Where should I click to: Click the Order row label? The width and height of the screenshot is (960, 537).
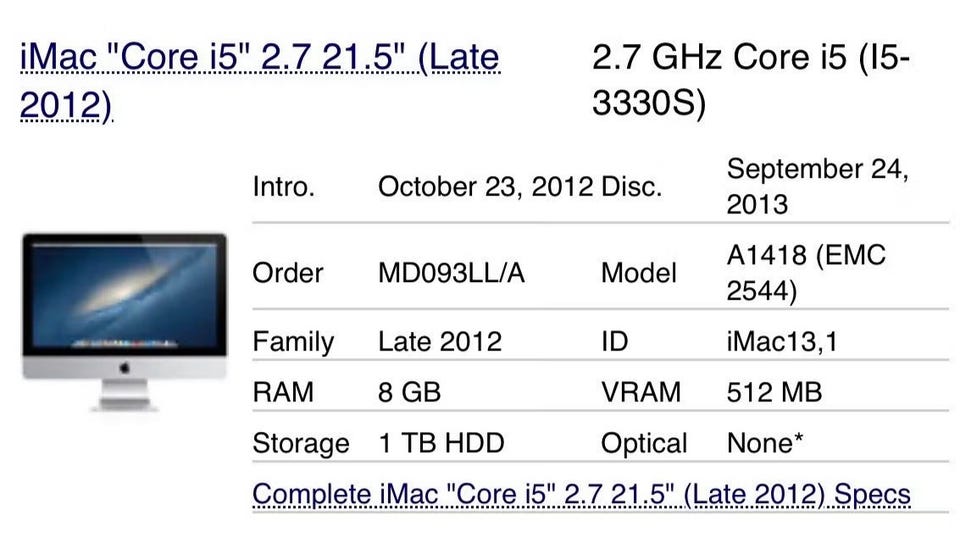(288, 273)
